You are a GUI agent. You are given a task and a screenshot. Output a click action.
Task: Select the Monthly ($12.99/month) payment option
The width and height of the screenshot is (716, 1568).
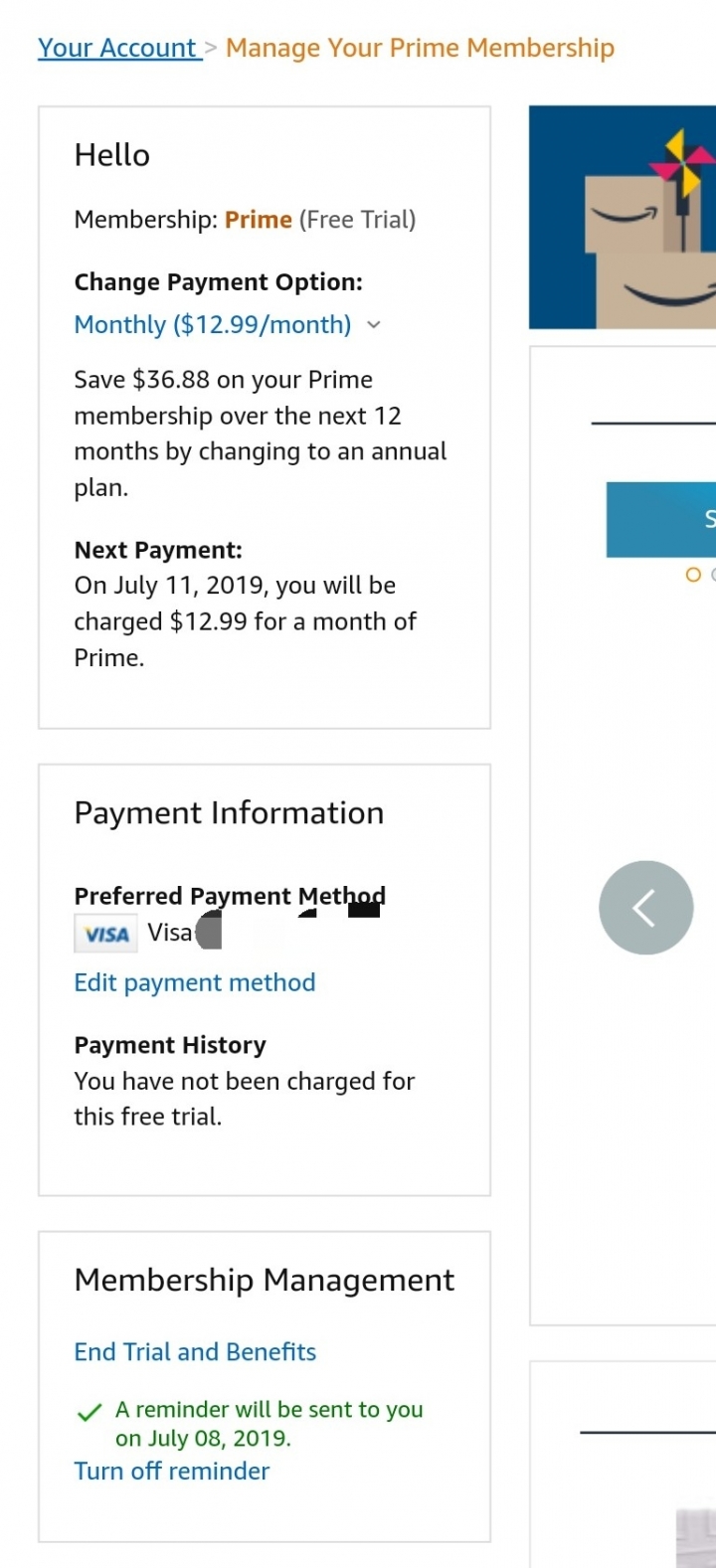click(213, 324)
